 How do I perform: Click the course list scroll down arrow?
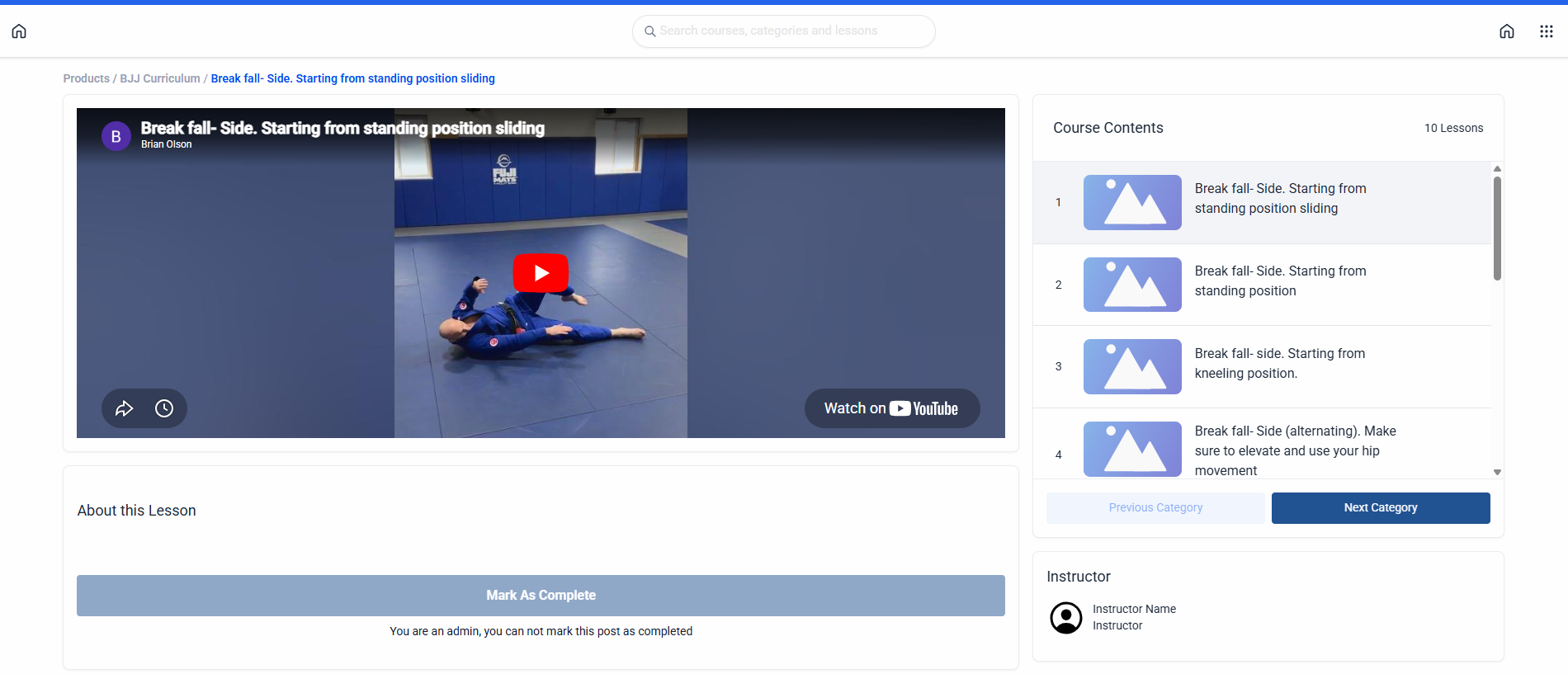(1497, 472)
